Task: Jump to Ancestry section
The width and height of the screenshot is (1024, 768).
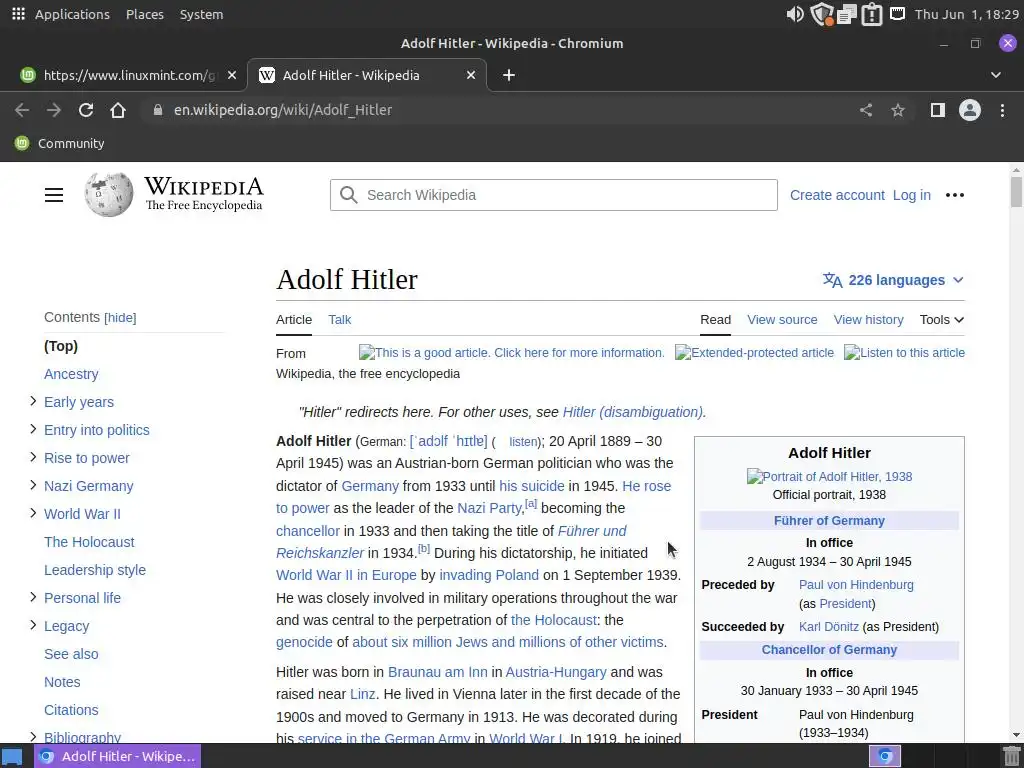Action: [x=71, y=374]
